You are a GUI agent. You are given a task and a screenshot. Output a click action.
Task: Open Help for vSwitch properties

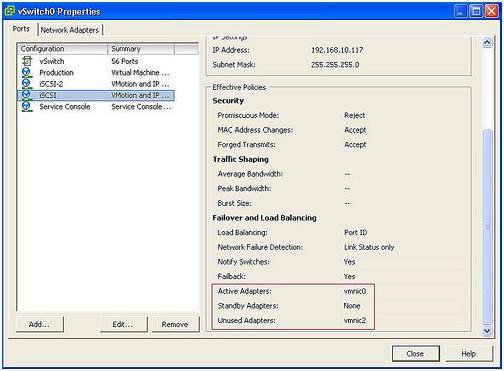tap(469, 353)
